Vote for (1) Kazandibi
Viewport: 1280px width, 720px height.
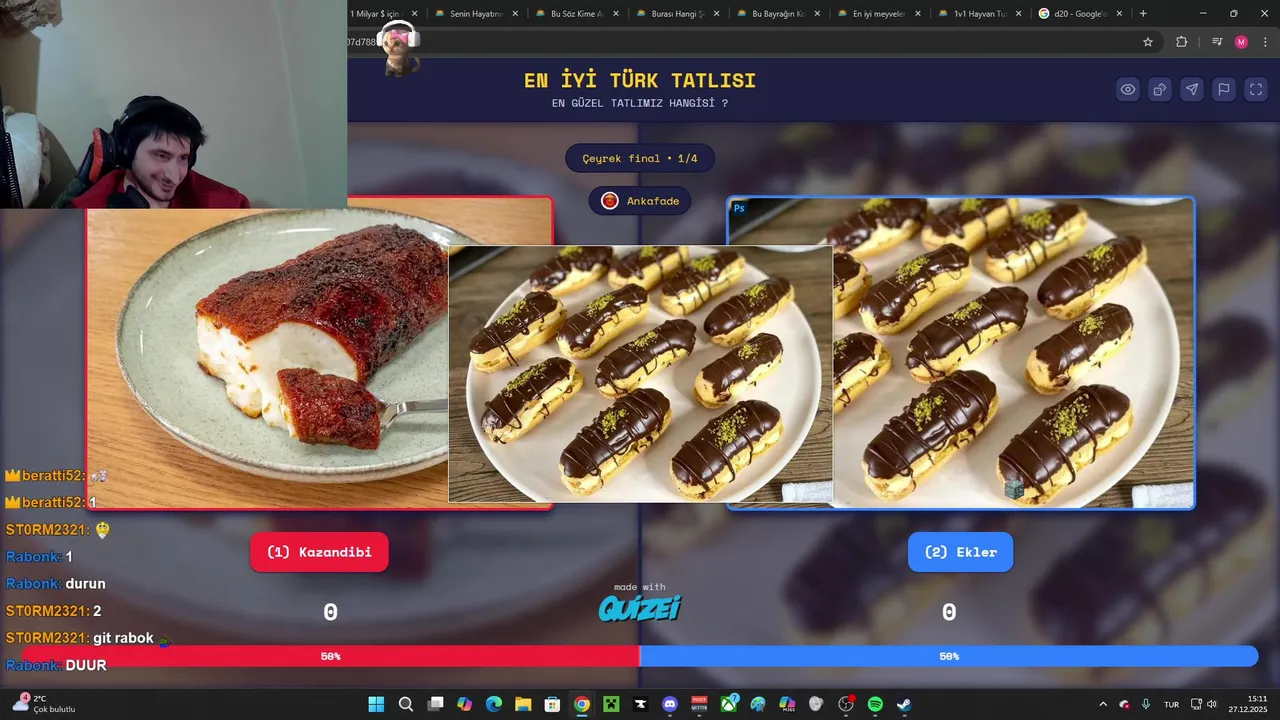pyautogui.click(x=319, y=552)
